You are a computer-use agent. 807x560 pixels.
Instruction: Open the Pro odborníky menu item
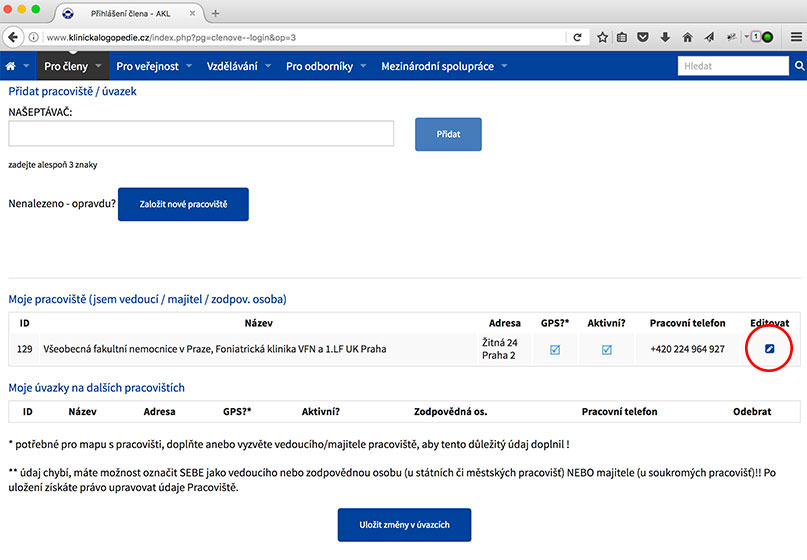click(x=320, y=66)
